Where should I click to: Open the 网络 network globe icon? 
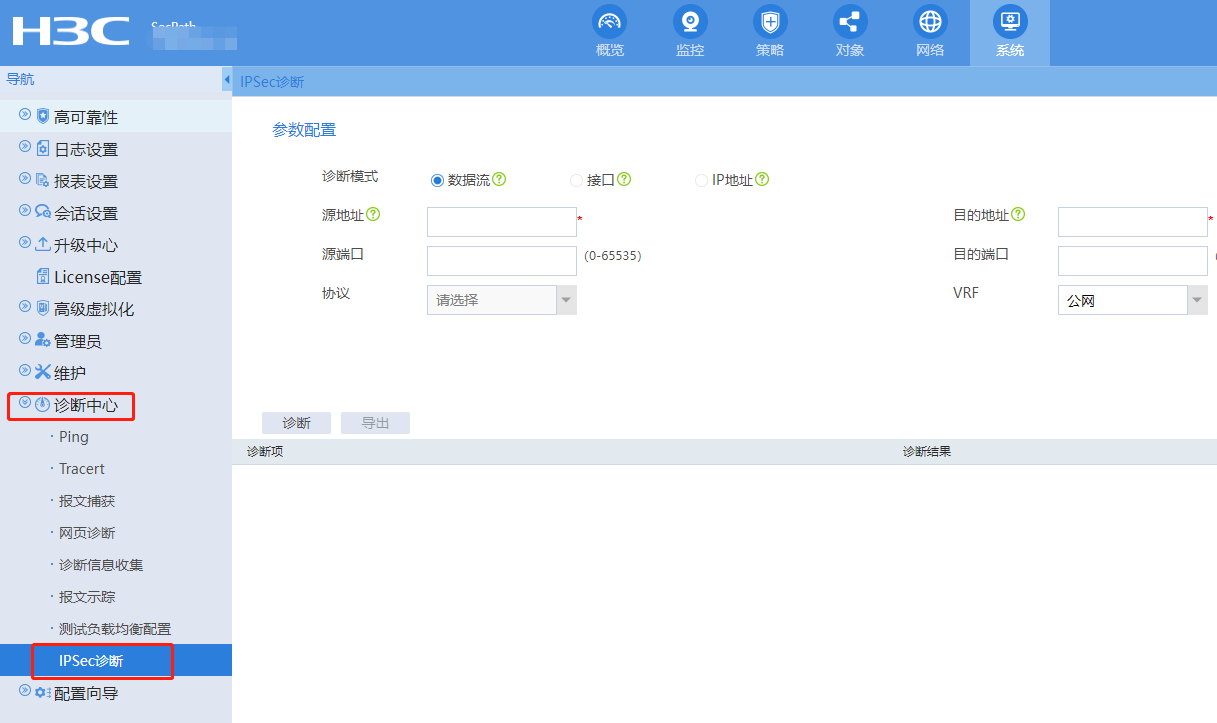930,22
